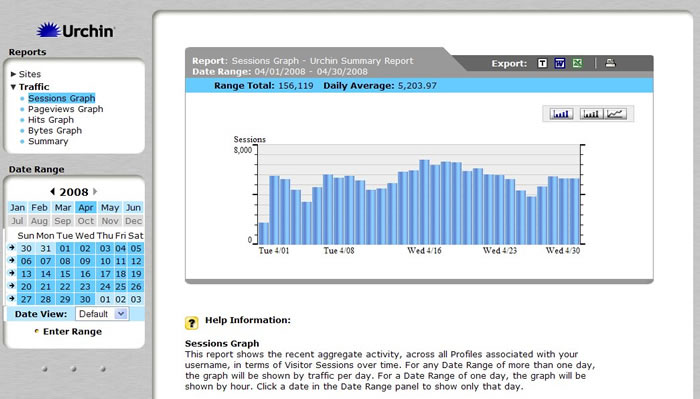700x399 pixels.
Task: Select week arrow beside row starting 06
Action: (x=12, y=260)
